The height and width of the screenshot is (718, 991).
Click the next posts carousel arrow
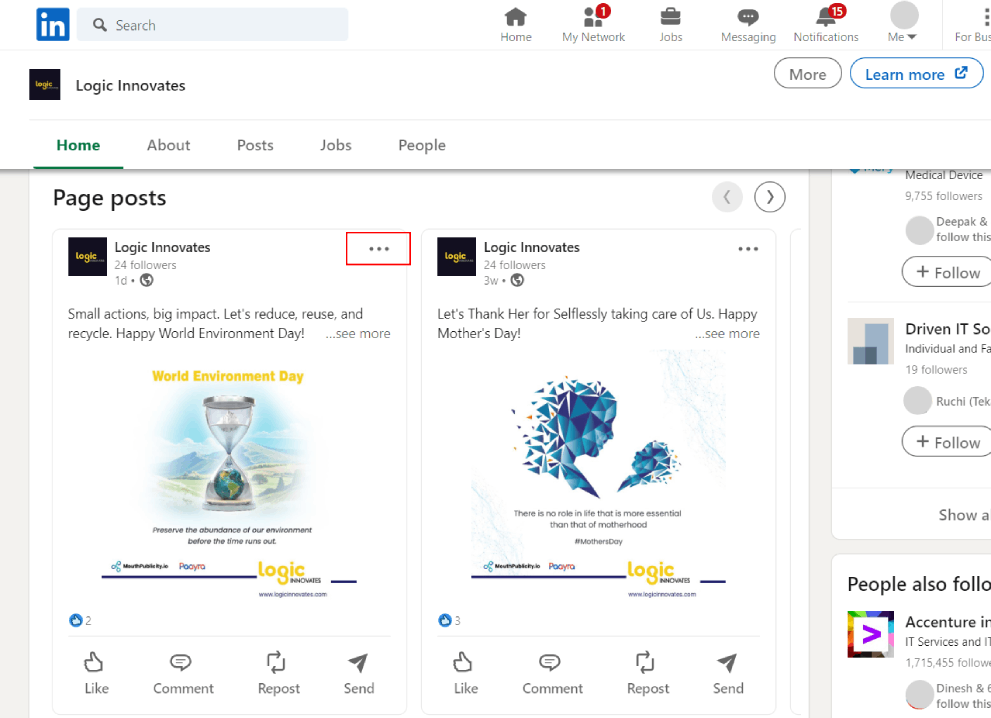770,197
